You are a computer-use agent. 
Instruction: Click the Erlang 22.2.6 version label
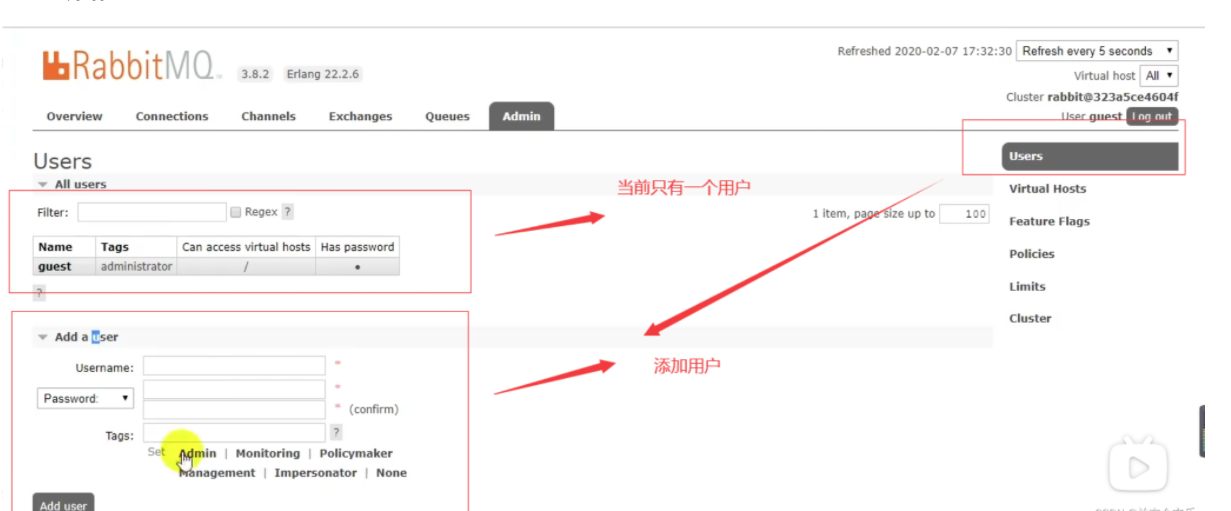click(323, 74)
